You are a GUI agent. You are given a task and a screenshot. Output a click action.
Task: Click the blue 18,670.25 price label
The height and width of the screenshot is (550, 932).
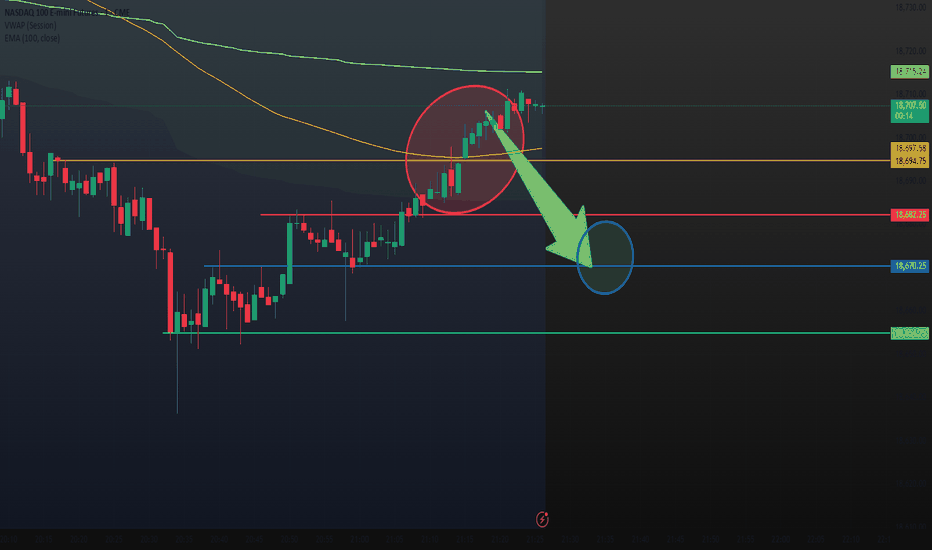909,266
